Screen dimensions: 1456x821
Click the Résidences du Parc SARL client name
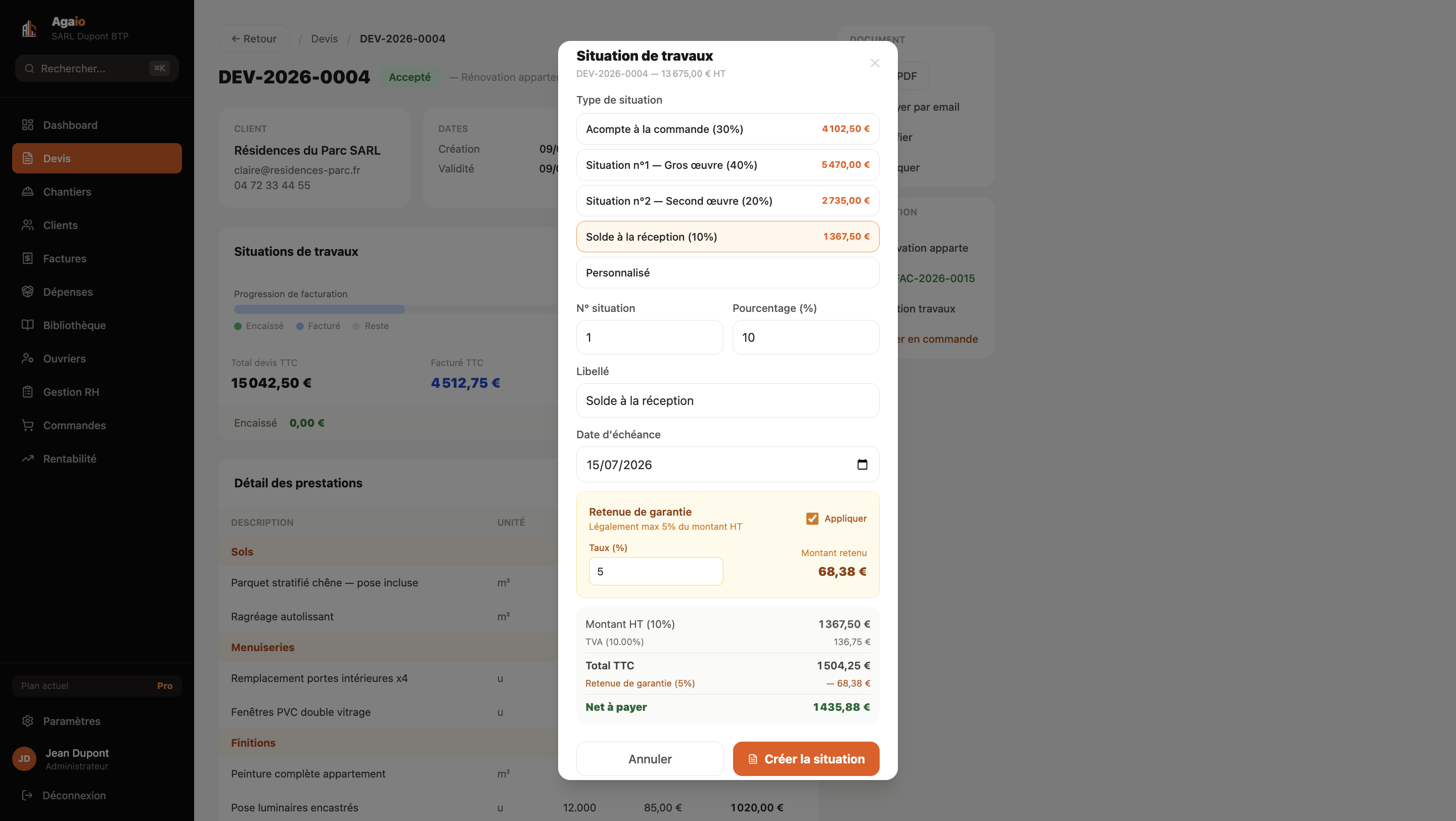tap(307, 150)
